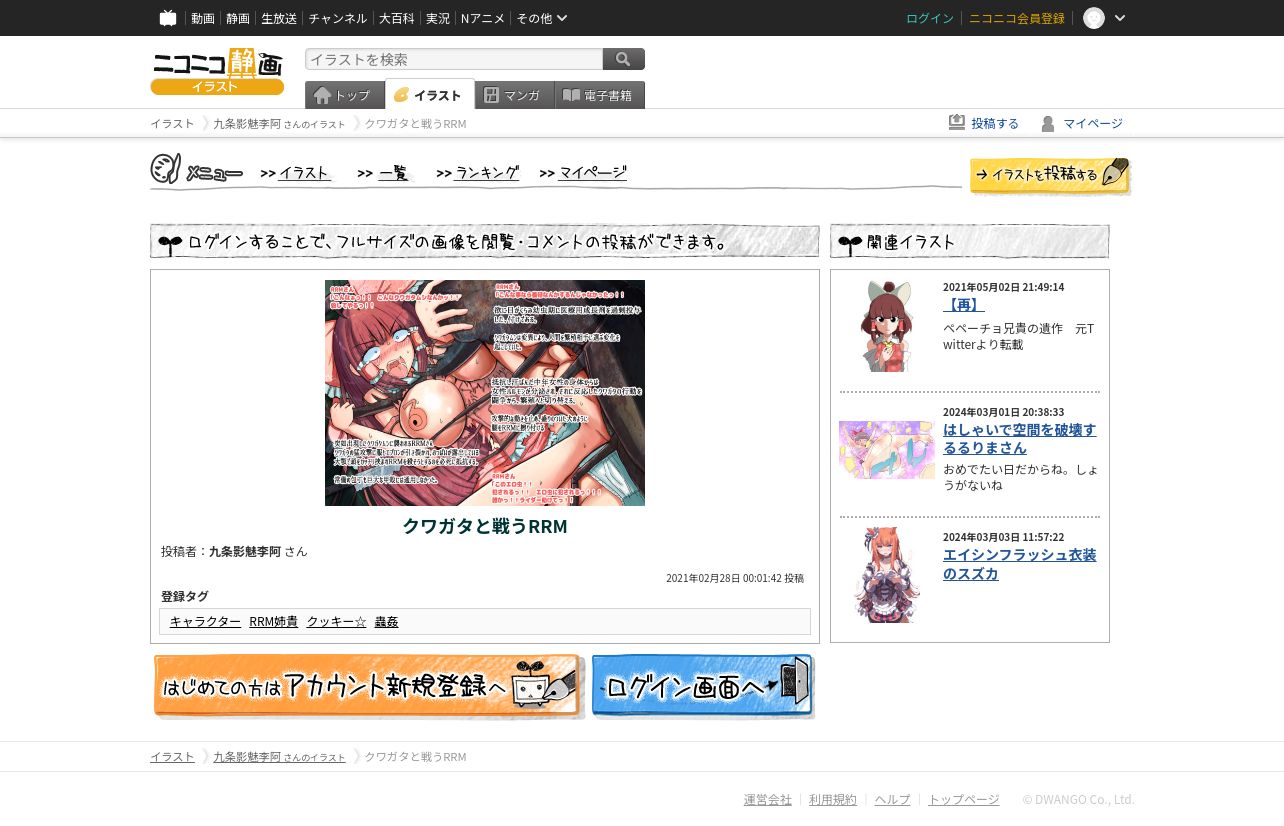Viewport: 1284px width, 826px height.
Task: Click 運営会社 in the footer
Action: (768, 799)
